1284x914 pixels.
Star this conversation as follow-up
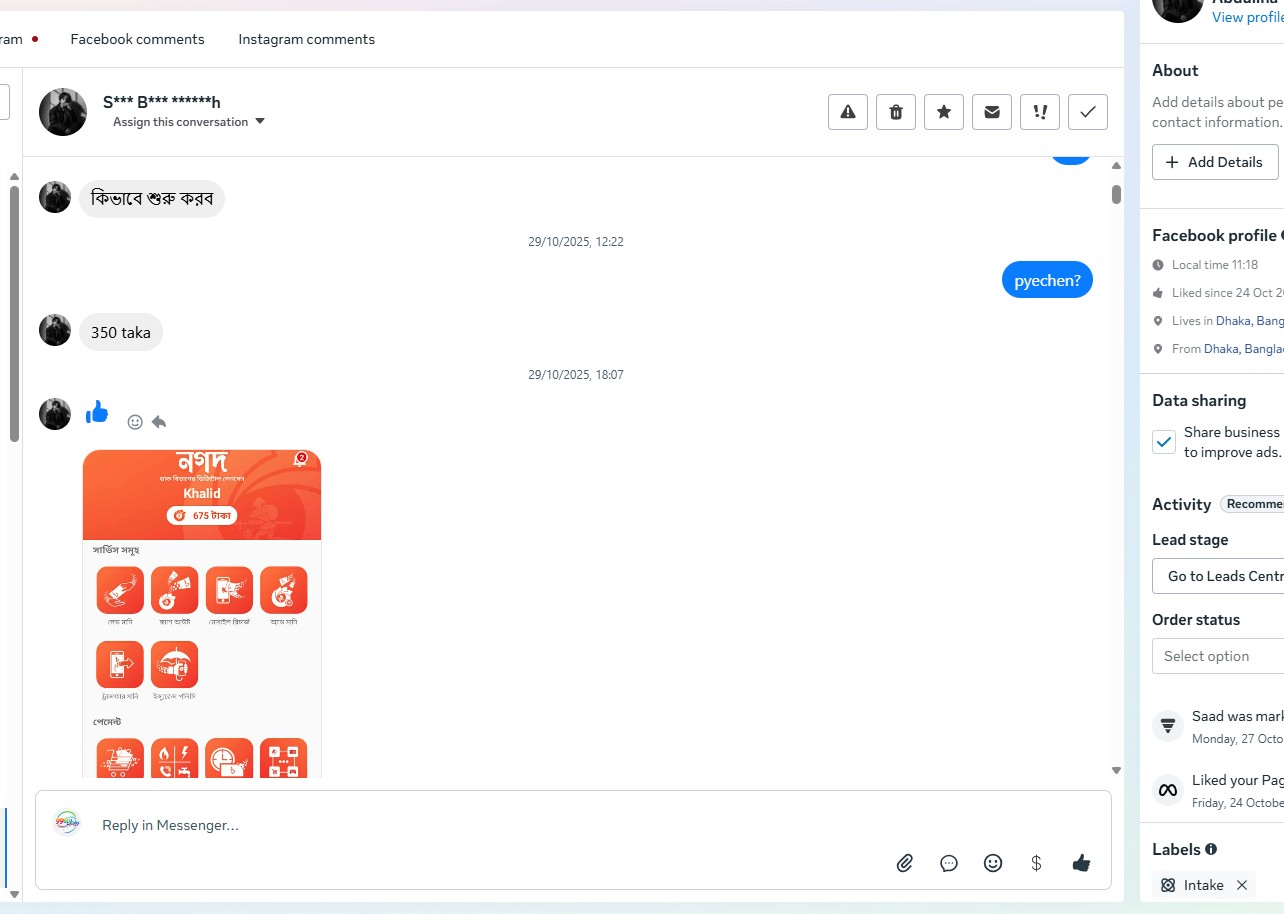click(x=944, y=112)
